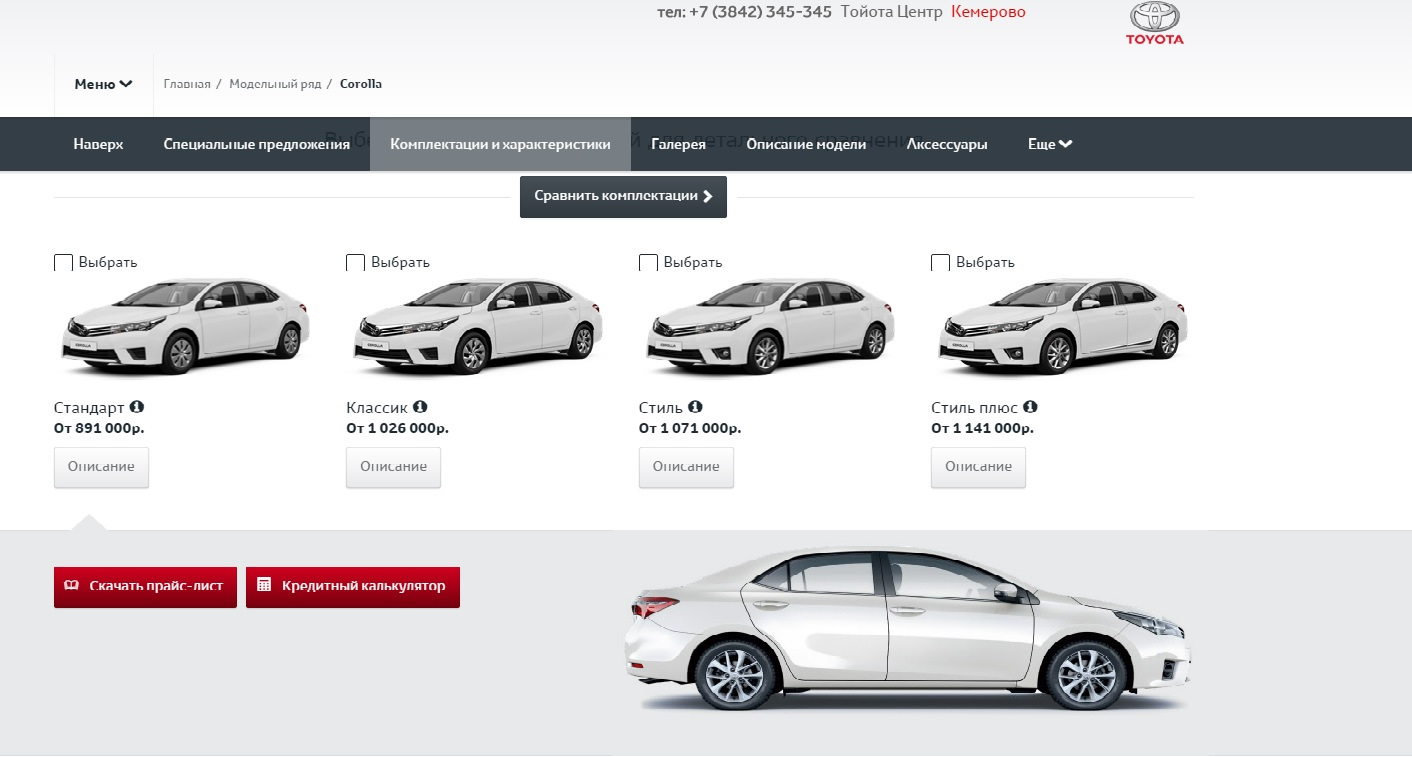The image size is (1412, 757).
Task: Open info icon next to Стиль
Action: (x=695, y=407)
